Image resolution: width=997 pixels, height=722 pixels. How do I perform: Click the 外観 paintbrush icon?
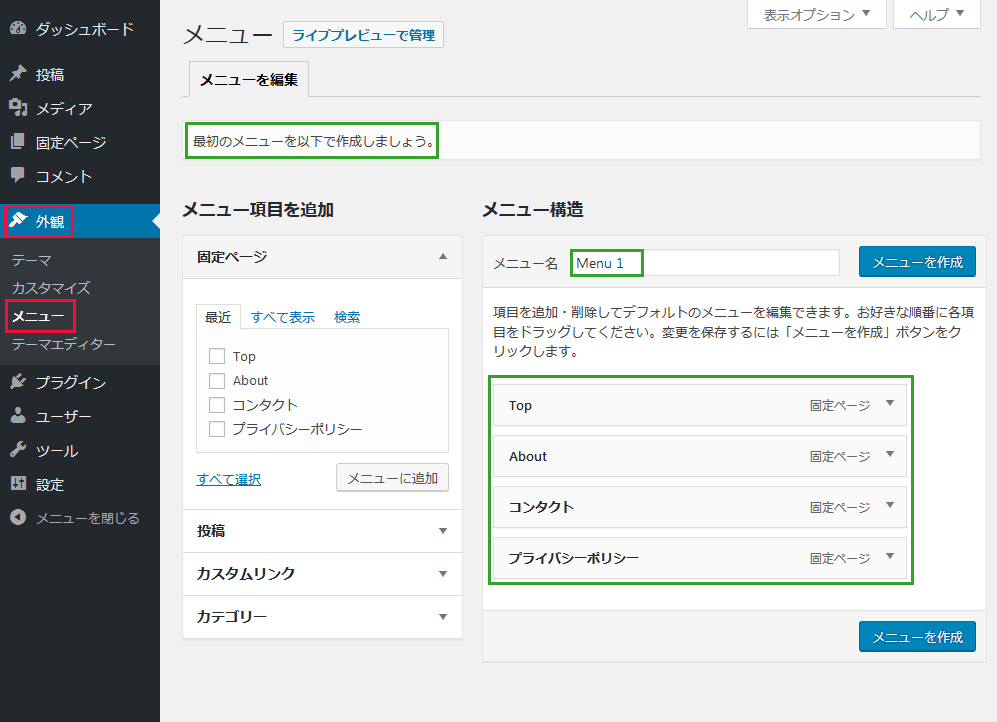18,221
